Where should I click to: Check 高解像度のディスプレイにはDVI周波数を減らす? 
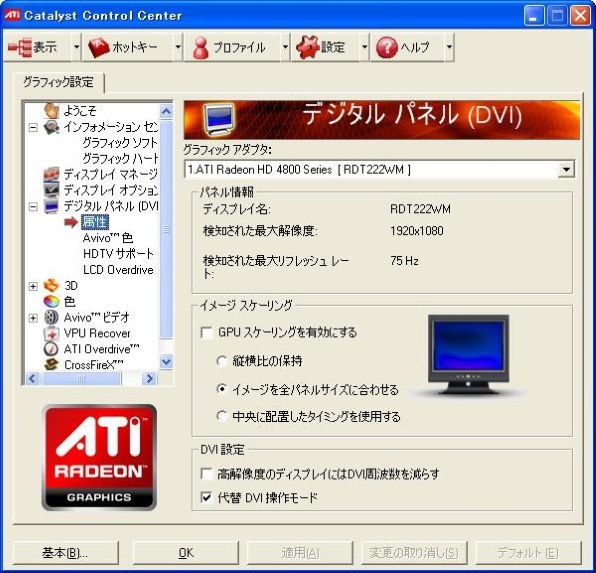click(206, 474)
